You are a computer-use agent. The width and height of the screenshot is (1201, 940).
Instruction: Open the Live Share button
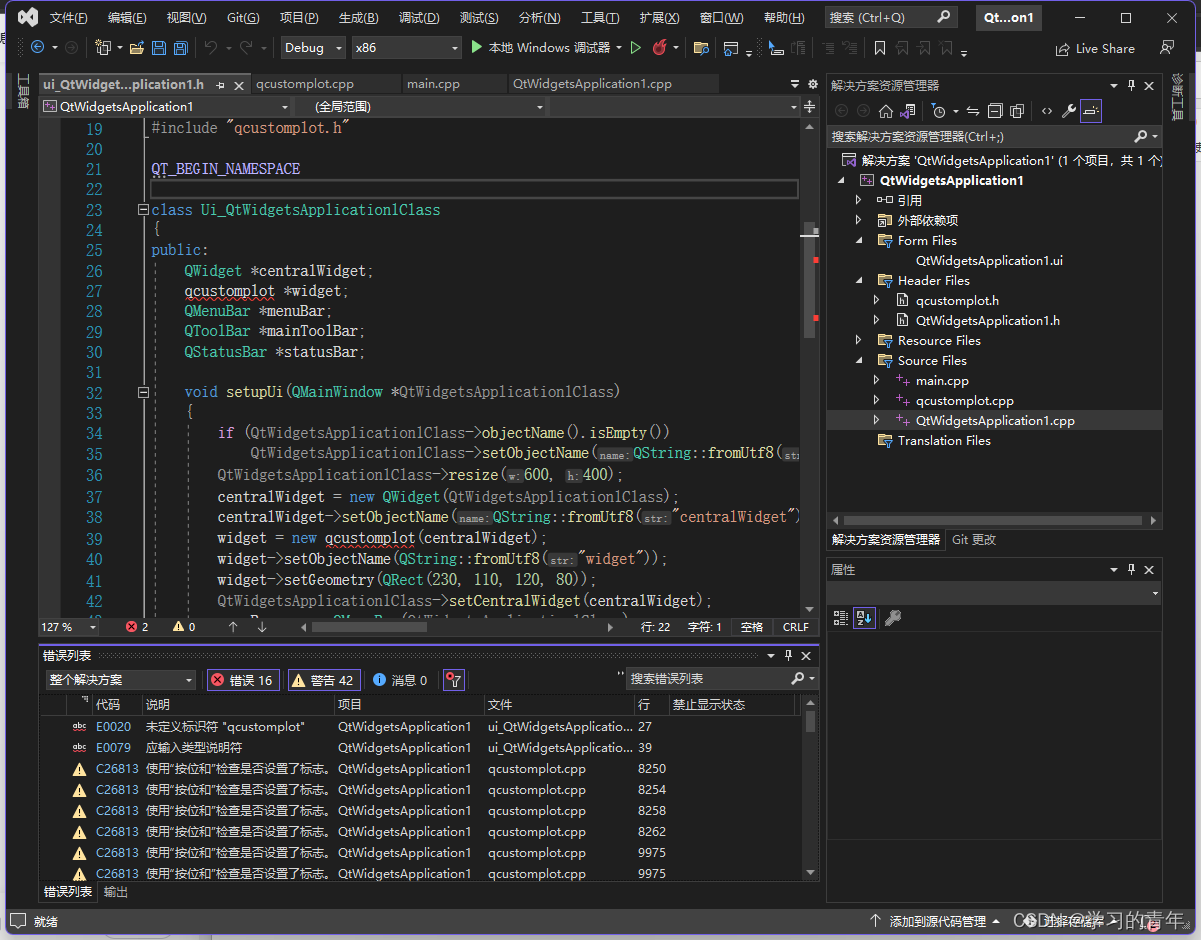1095,48
